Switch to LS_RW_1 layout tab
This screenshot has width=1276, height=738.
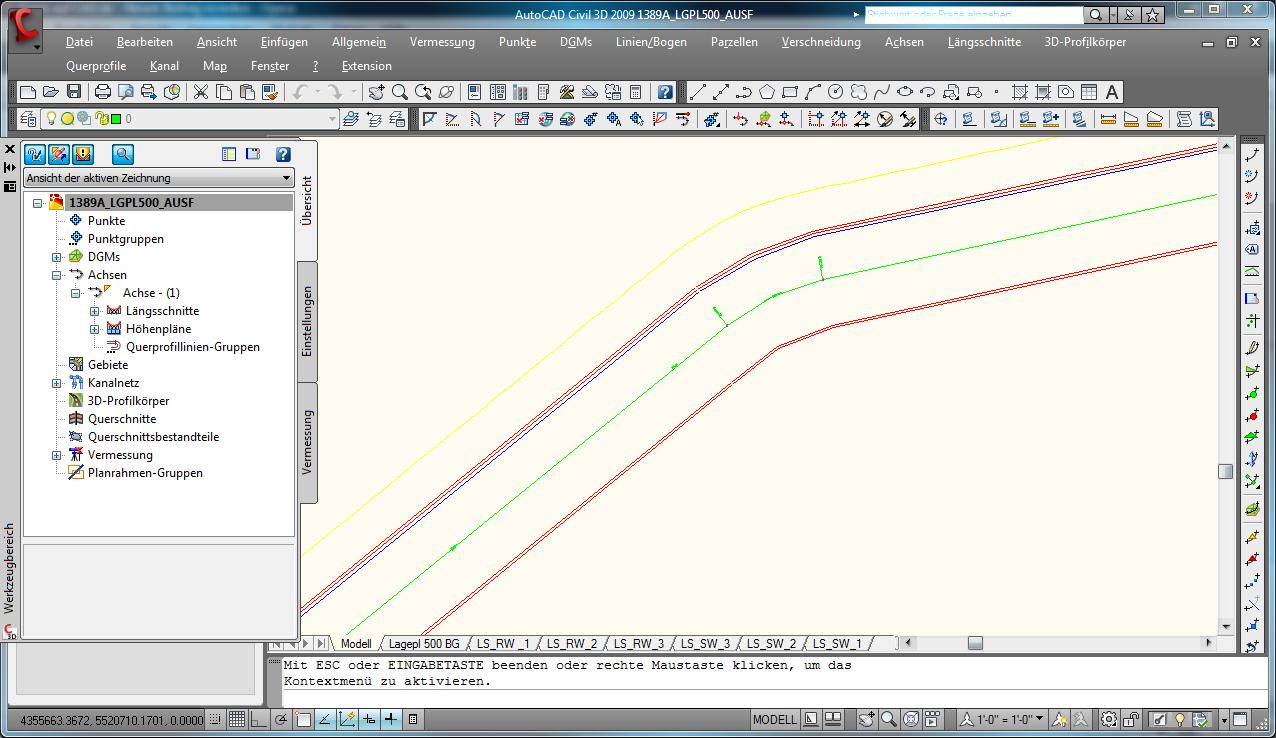pyautogui.click(x=504, y=644)
